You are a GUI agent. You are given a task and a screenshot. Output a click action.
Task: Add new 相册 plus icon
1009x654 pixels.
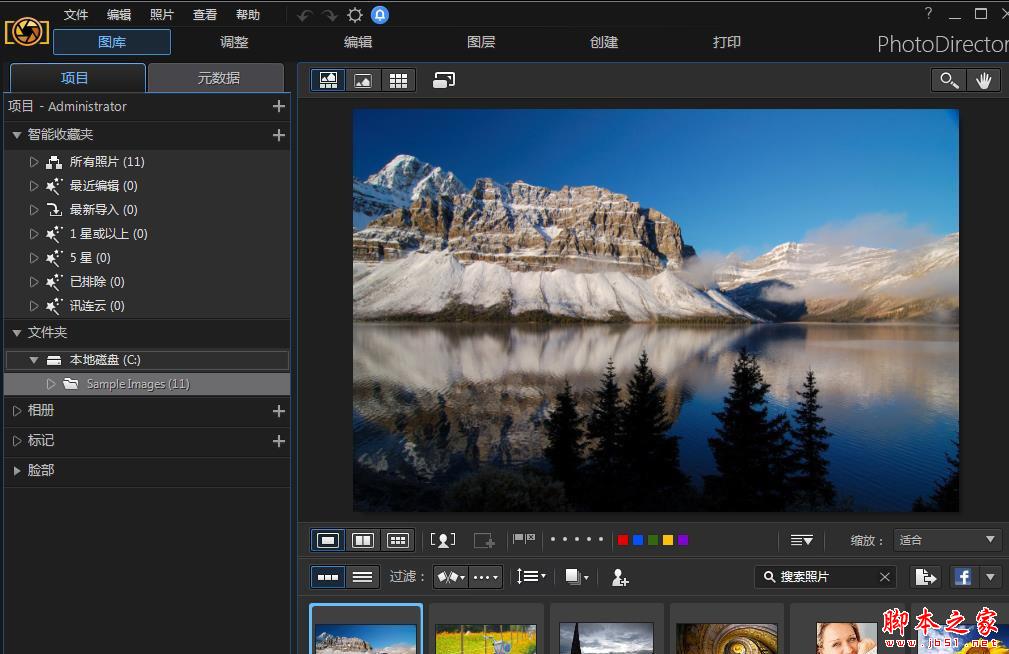coord(279,411)
